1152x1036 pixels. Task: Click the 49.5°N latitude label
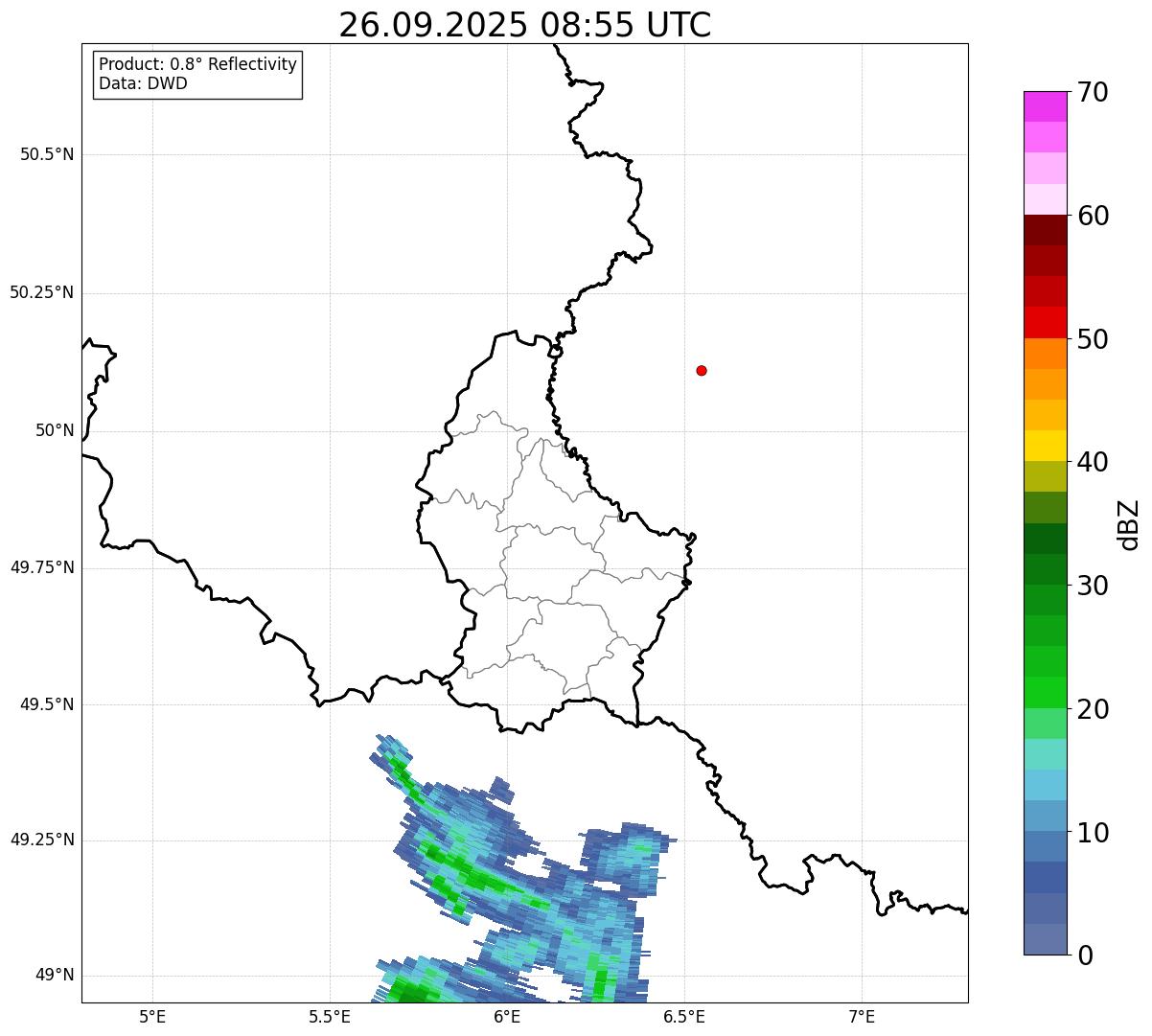(47, 704)
